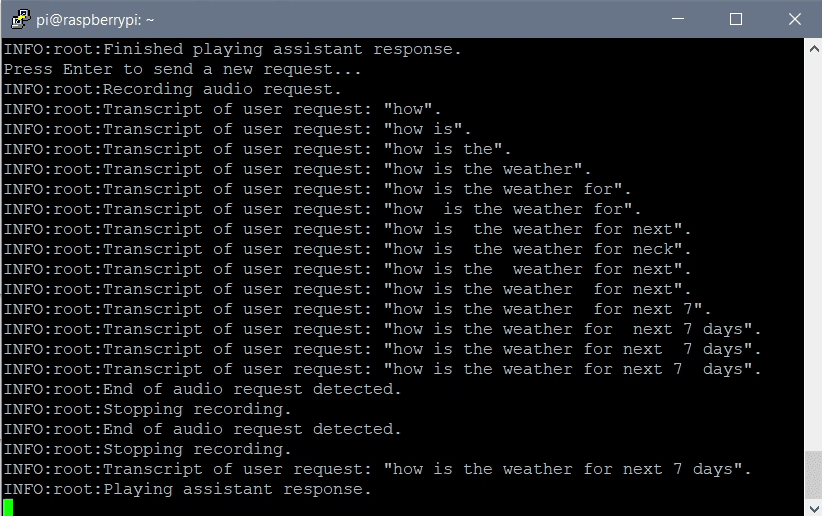
Task: Click the transcript line containing "for neck"
Action: (x=347, y=249)
